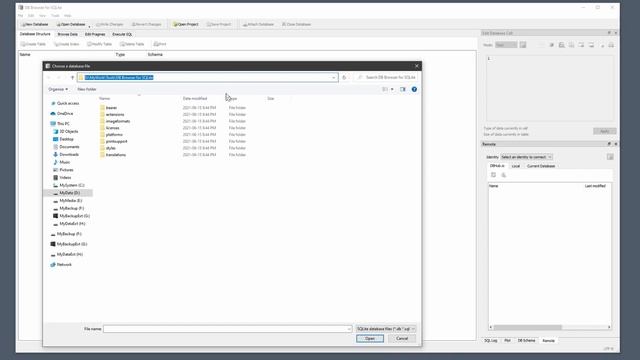Click New Database in main toolbar

click(35, 24)
